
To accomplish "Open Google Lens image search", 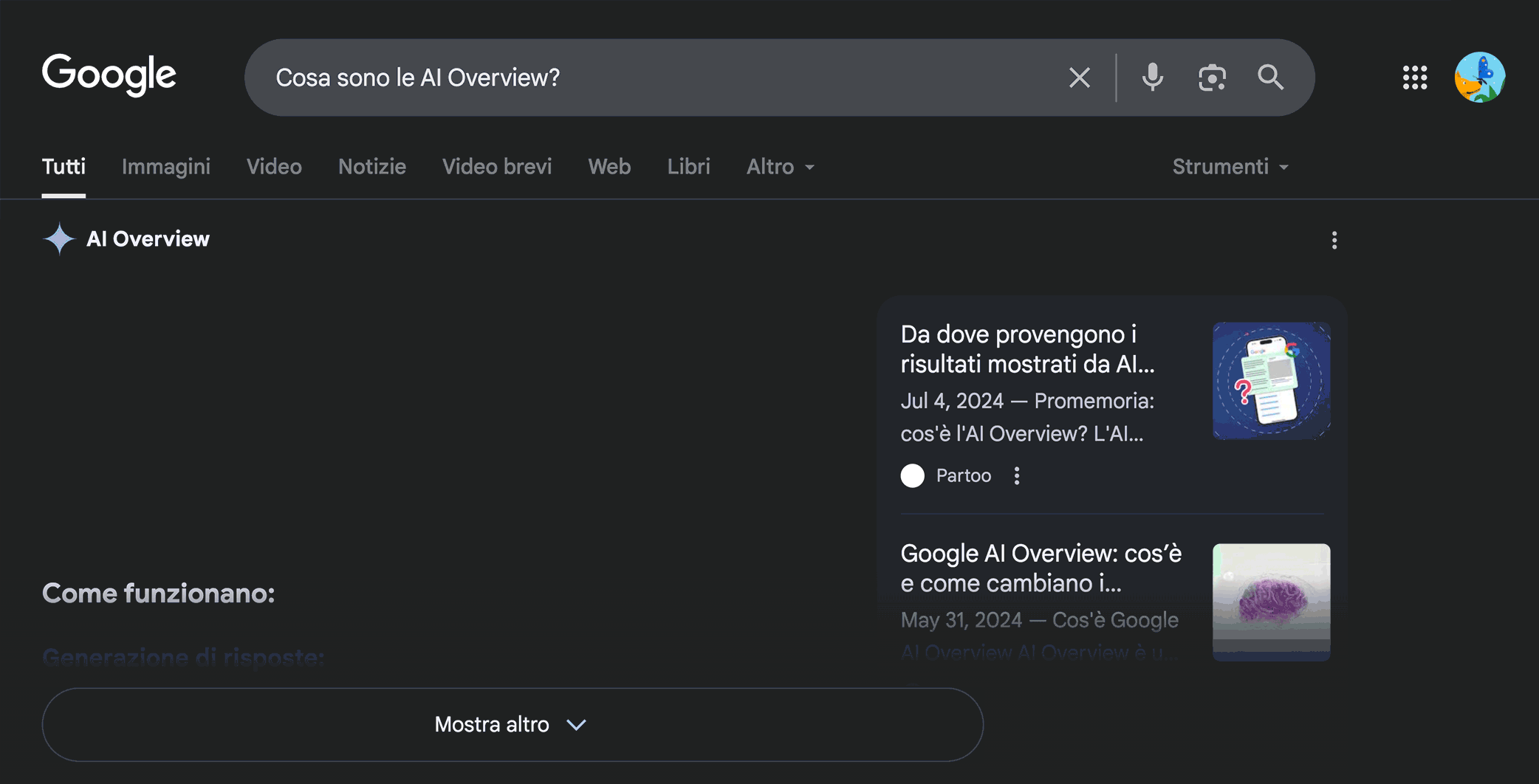I will 1211,78.
